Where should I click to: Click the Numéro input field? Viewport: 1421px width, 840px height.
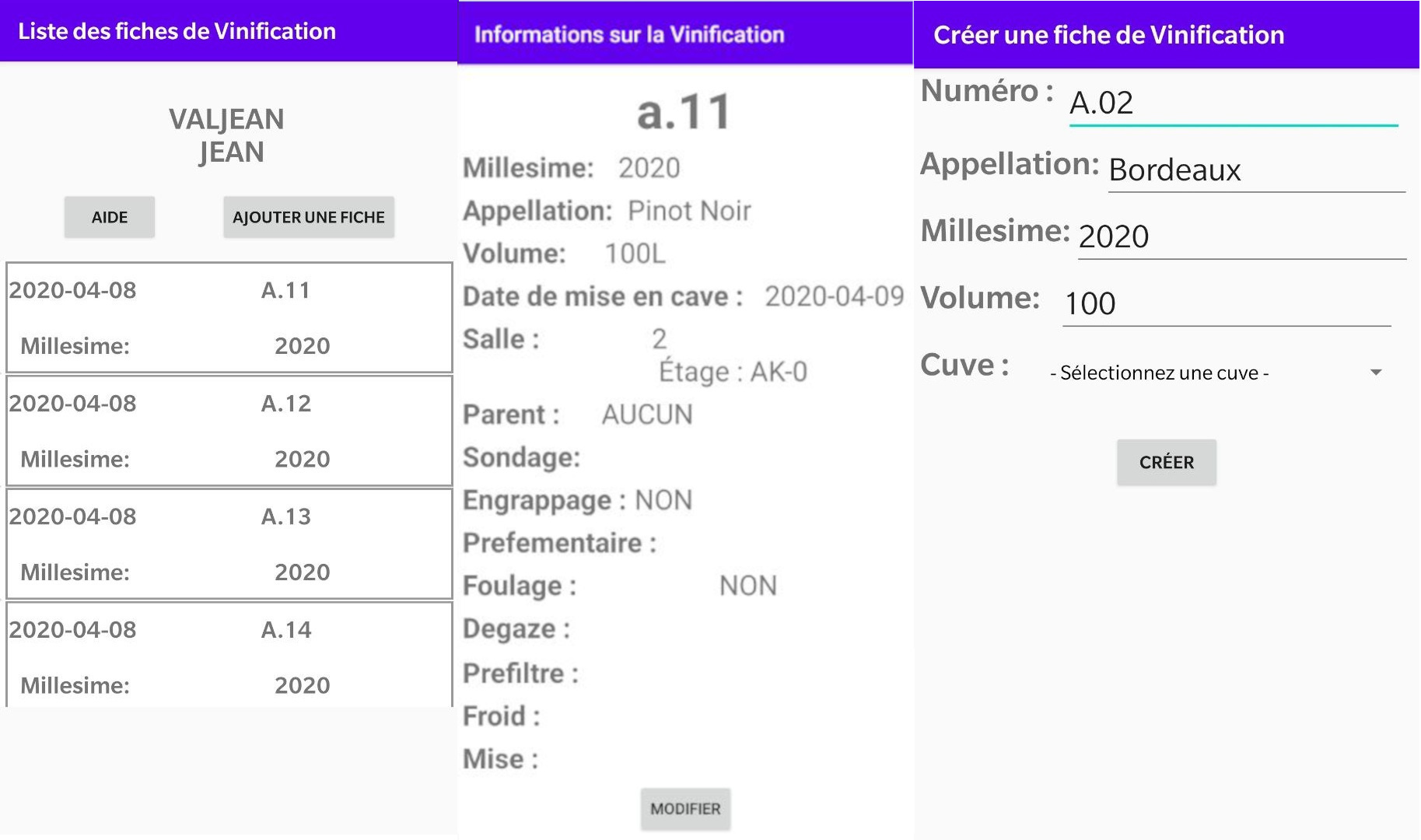click(x=1232, y=103)
